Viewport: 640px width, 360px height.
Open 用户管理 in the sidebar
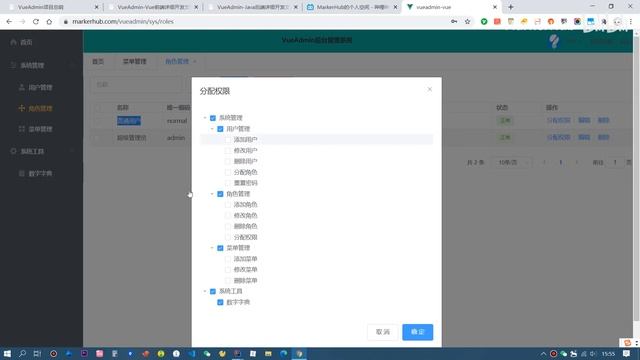[x=41, y=87]
